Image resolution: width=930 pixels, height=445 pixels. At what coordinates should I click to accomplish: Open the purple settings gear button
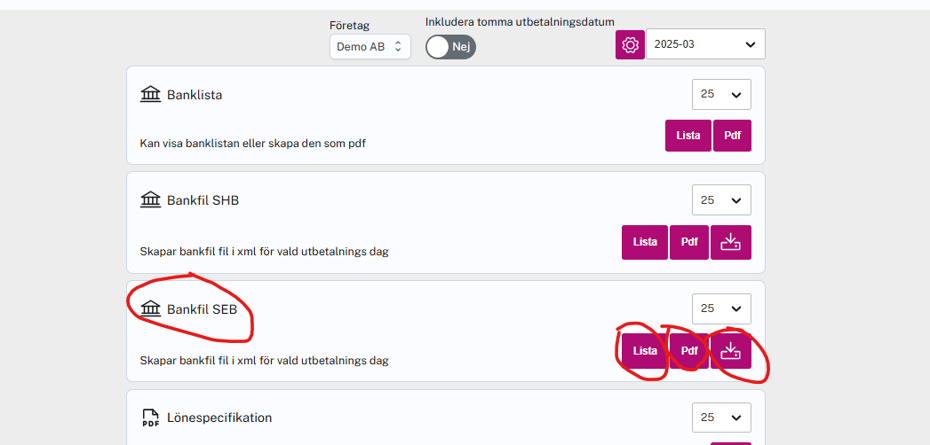pyautogui.click(x=630, y=45)
